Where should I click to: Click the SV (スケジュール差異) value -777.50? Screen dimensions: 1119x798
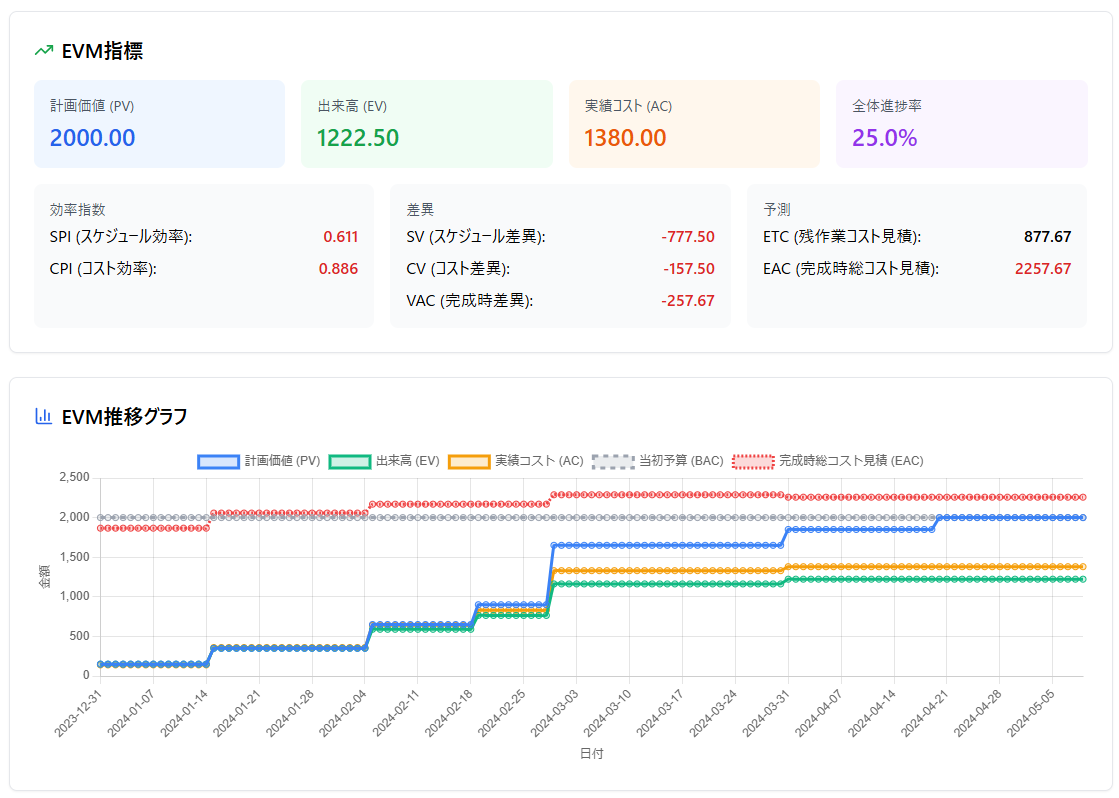[687, 237]
